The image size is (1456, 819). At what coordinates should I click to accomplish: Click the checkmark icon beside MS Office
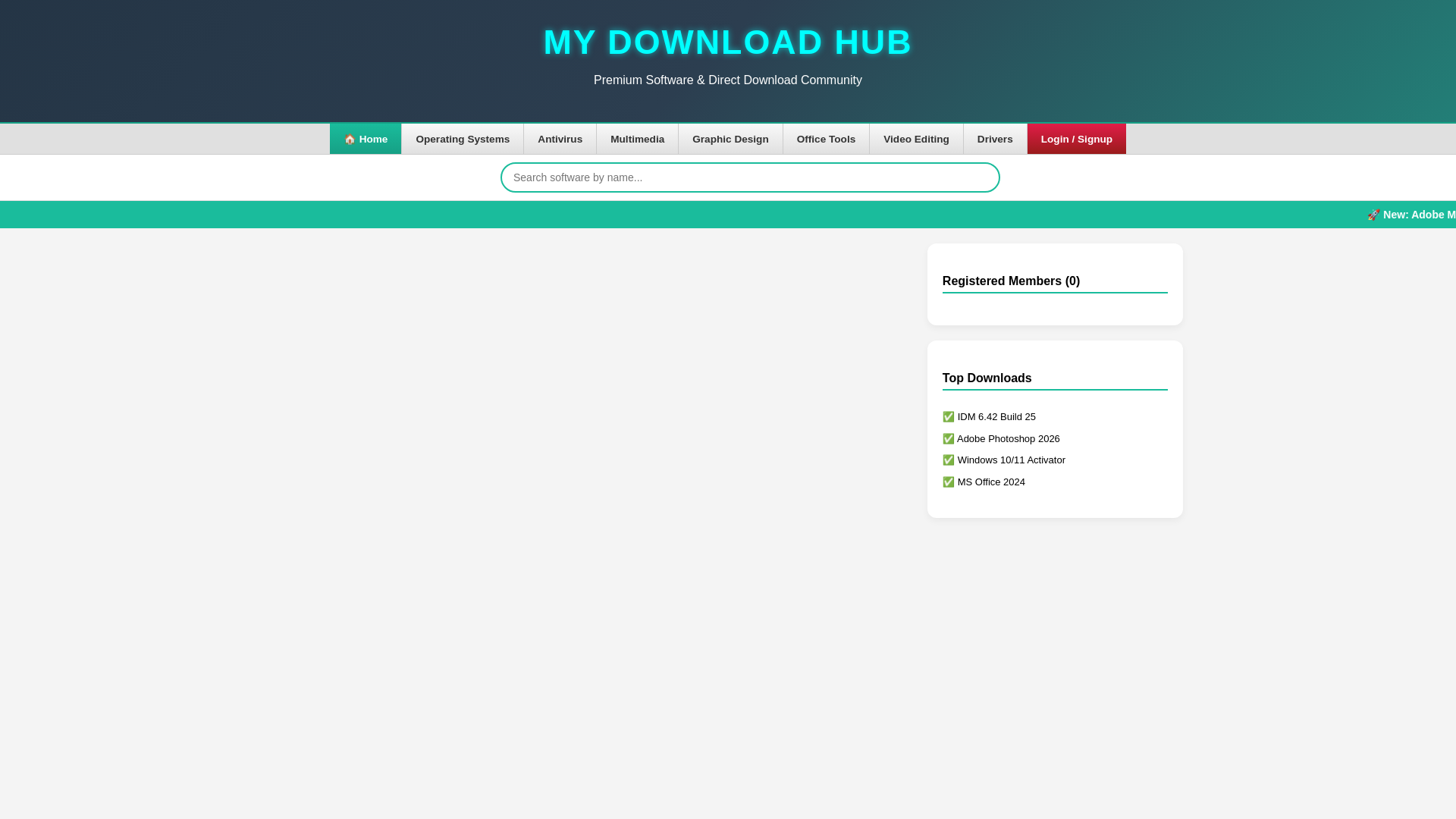tap(949, 482)
